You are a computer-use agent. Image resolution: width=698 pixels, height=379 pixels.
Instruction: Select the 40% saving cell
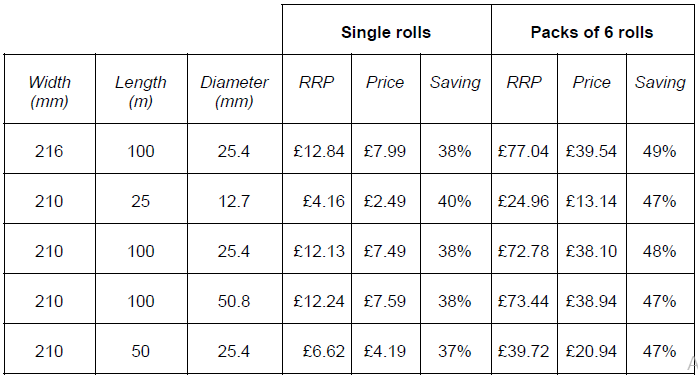[455, 199]
